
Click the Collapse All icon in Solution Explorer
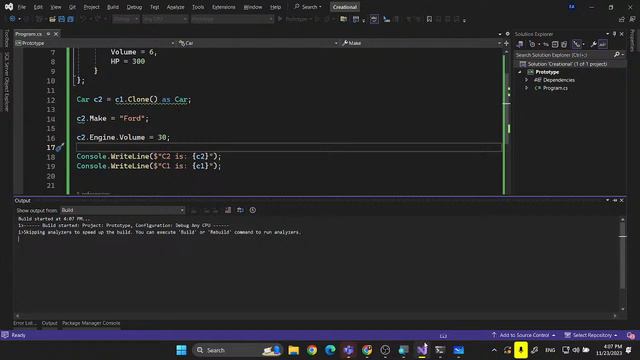tap(555, 44)
